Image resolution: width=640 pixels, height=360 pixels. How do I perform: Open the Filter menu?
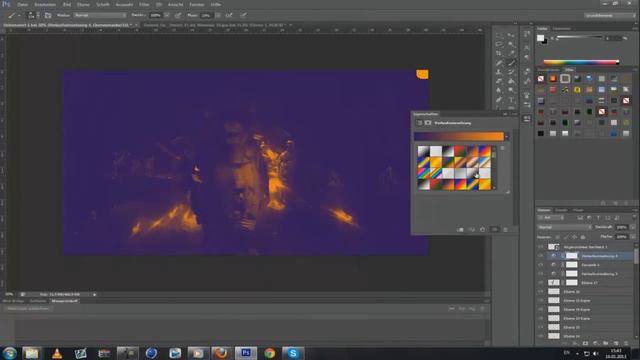pos(144,4)
